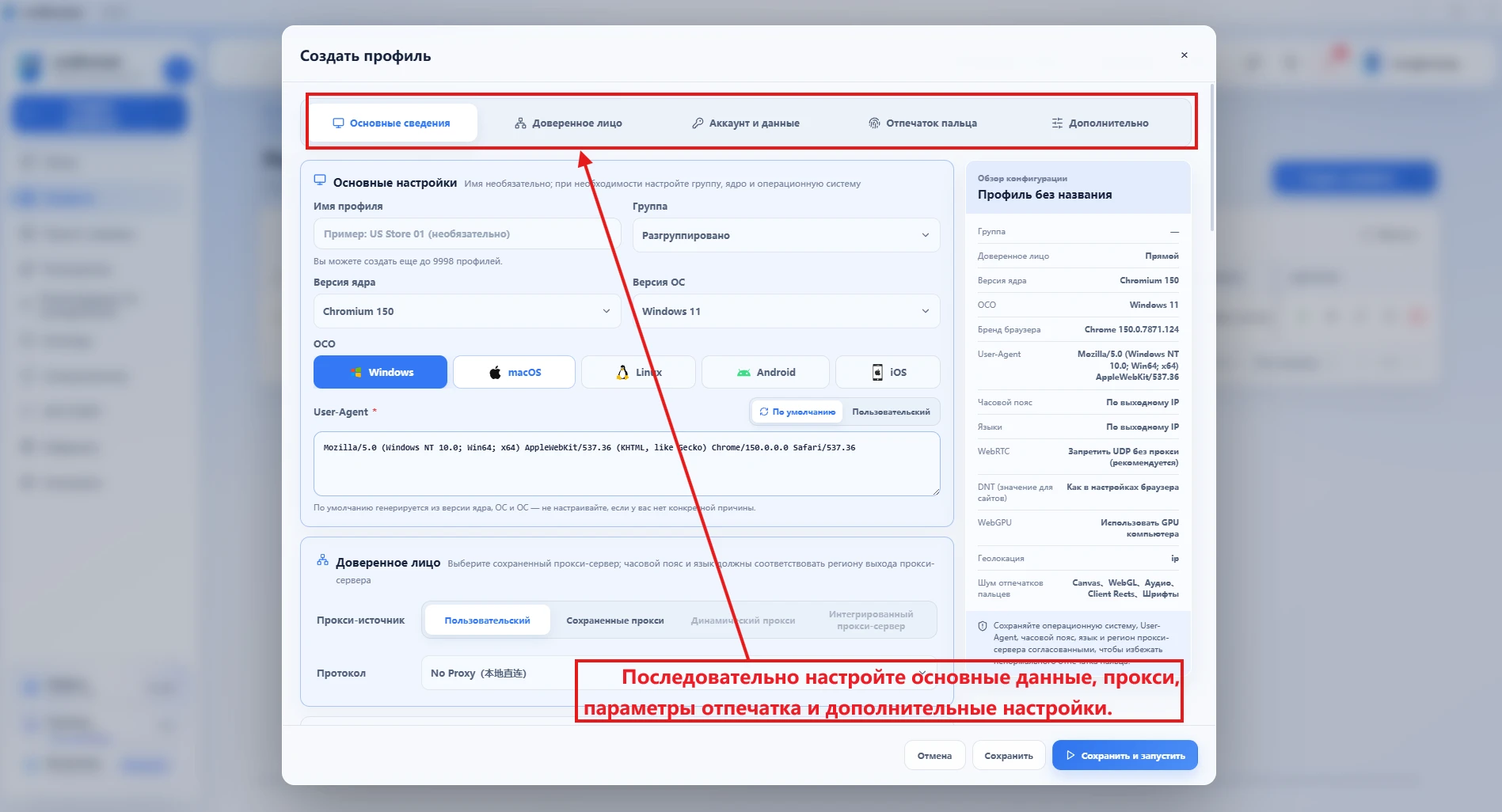Image resolution: width=1502 pixels, height=812 pixels.
Task: Click the Отмена button
Action: (x=934, y=756)
